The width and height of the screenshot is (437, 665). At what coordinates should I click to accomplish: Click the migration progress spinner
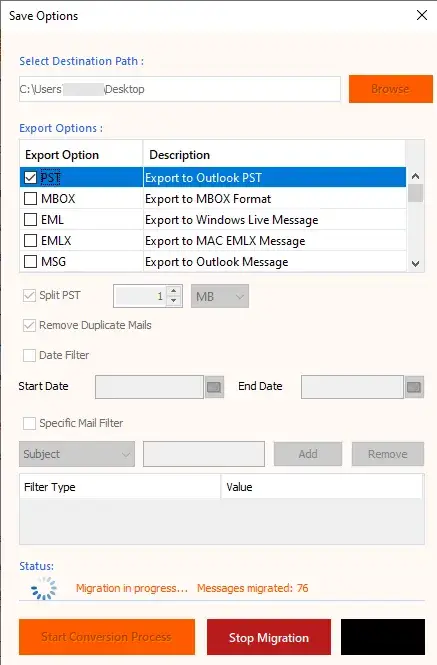44,588
